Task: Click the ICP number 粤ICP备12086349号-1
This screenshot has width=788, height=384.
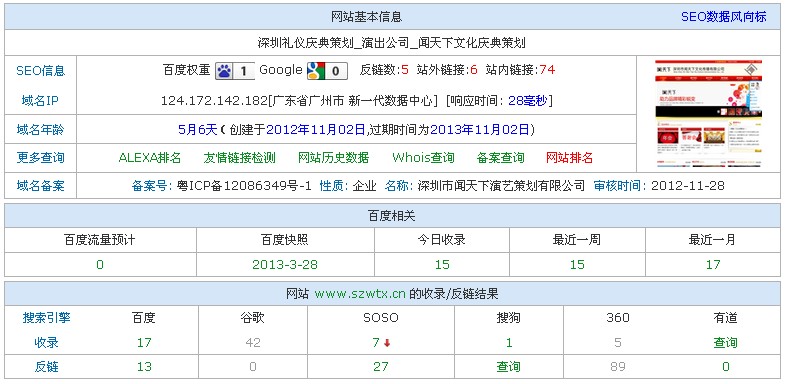Action: coord(244,186)
